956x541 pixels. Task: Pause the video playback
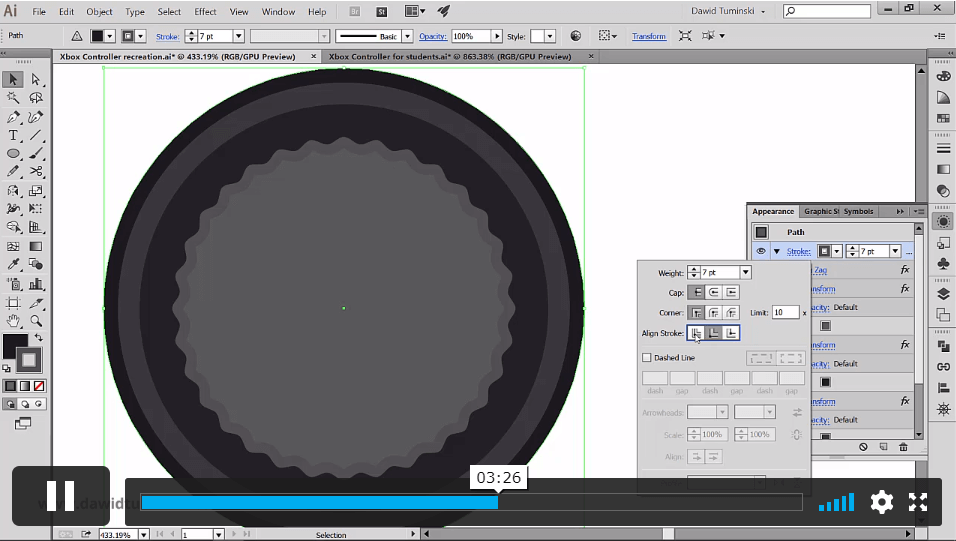60,495
